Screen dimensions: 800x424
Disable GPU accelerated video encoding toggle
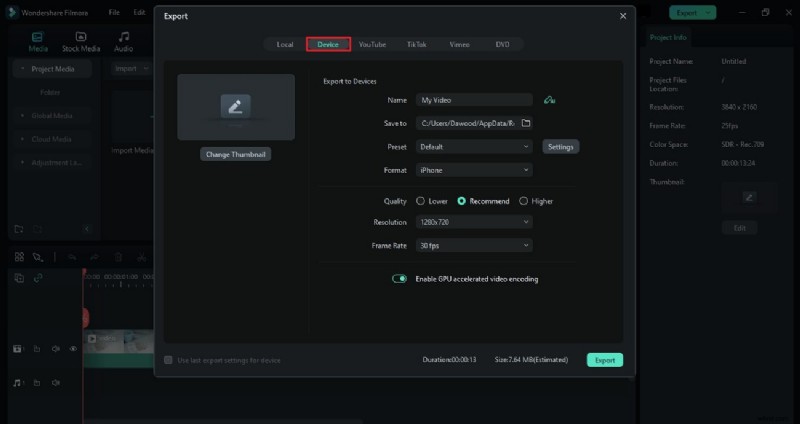pos(400,279)
